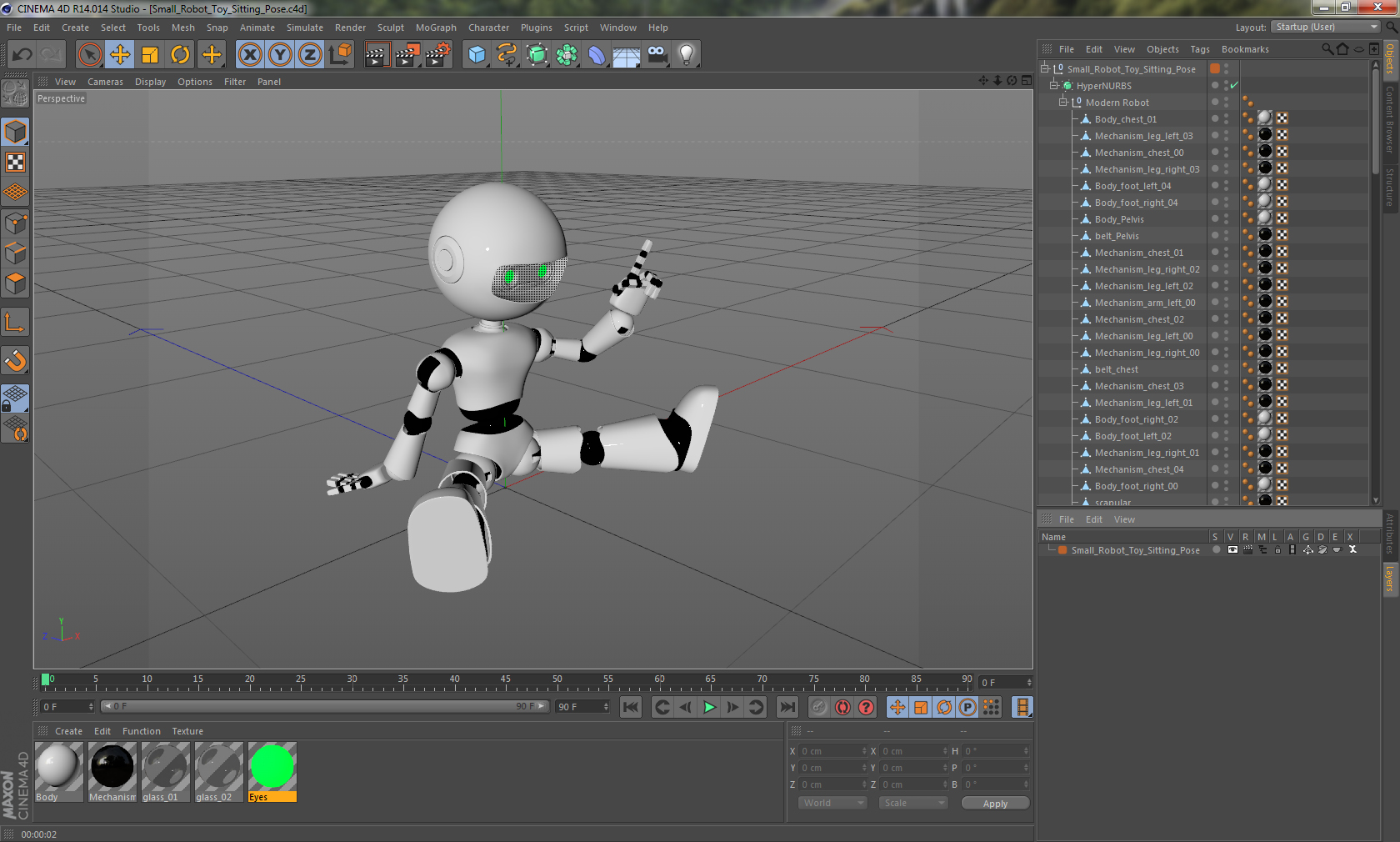Go to end of animation
Image resolution: width=1400 pixels, height=842 pixels.
(787, 707)
